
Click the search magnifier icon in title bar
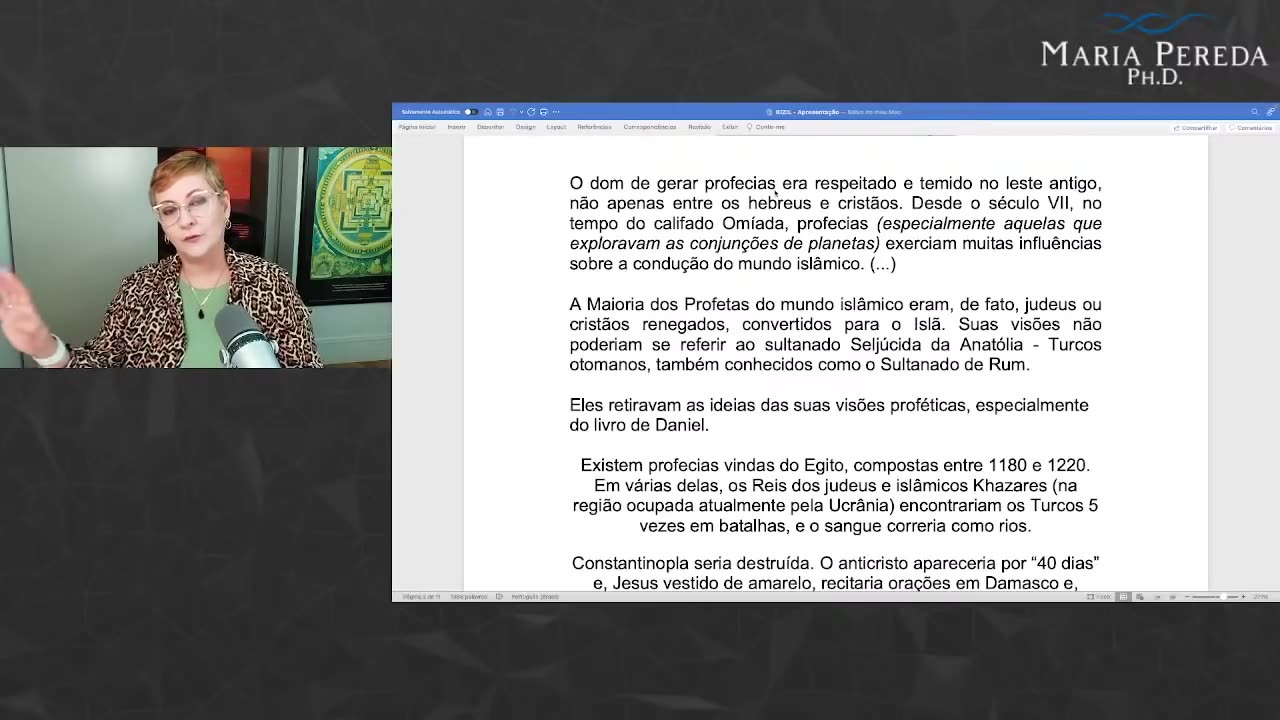1255,112
